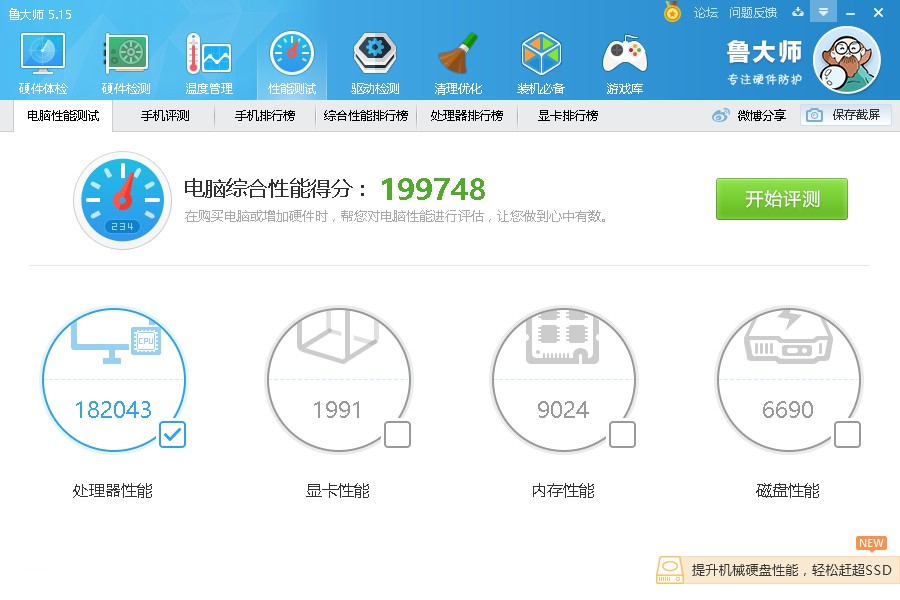Screen dimensions: 900x600
Task: Click the 鲁大师 专注硬件防护 brand logo
Action: [765, 62]
